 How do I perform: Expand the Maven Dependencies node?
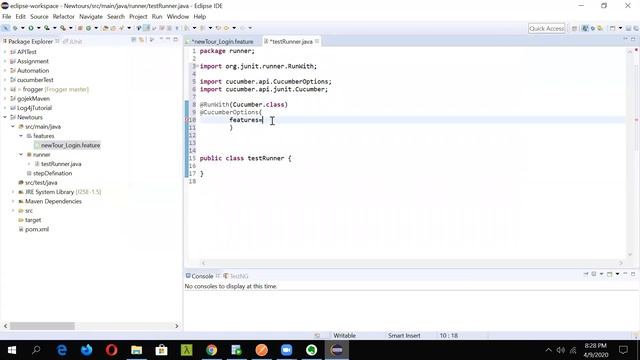(13, 201)
